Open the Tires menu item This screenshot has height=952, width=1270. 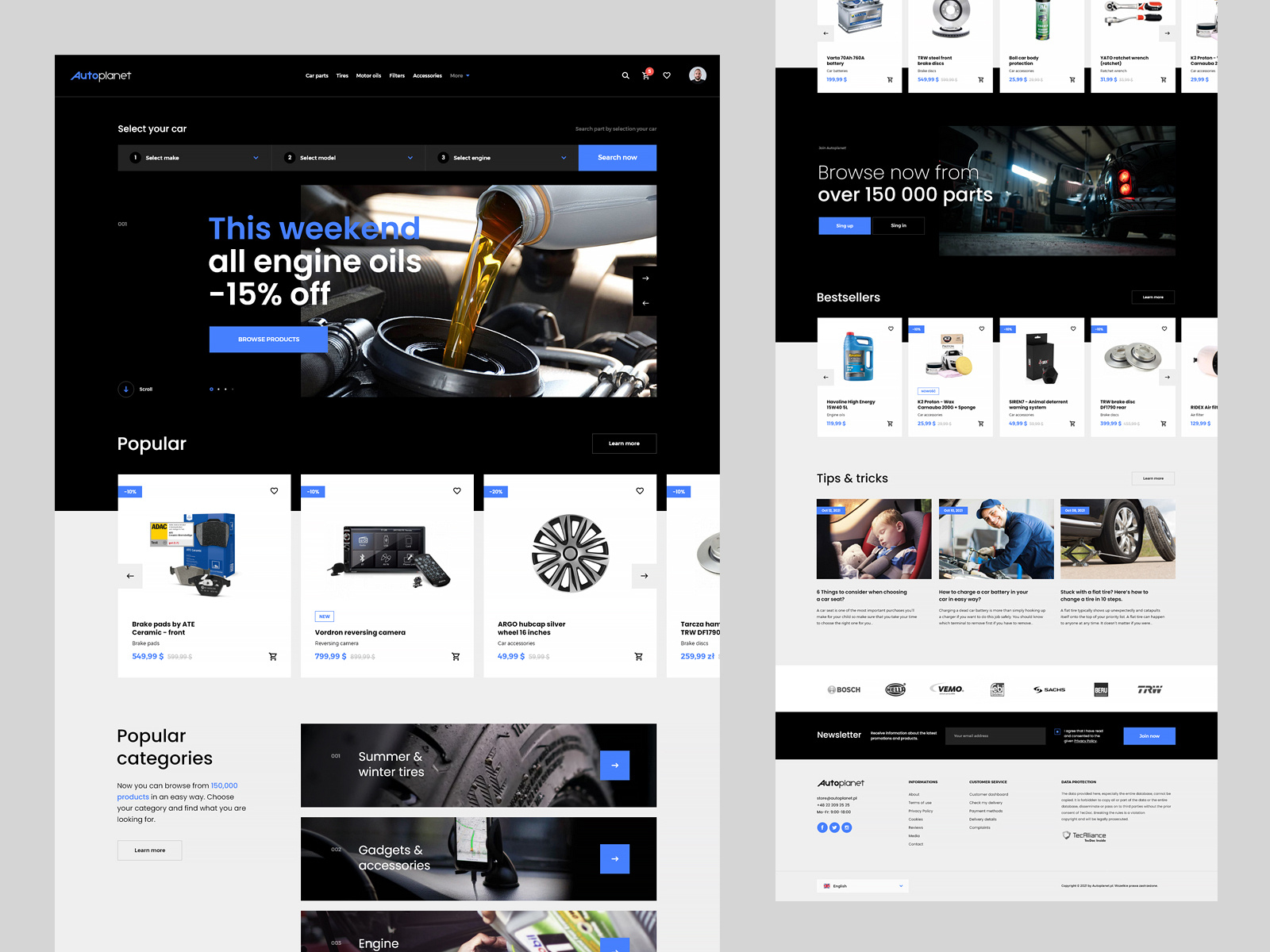click(x=342, y=75)
